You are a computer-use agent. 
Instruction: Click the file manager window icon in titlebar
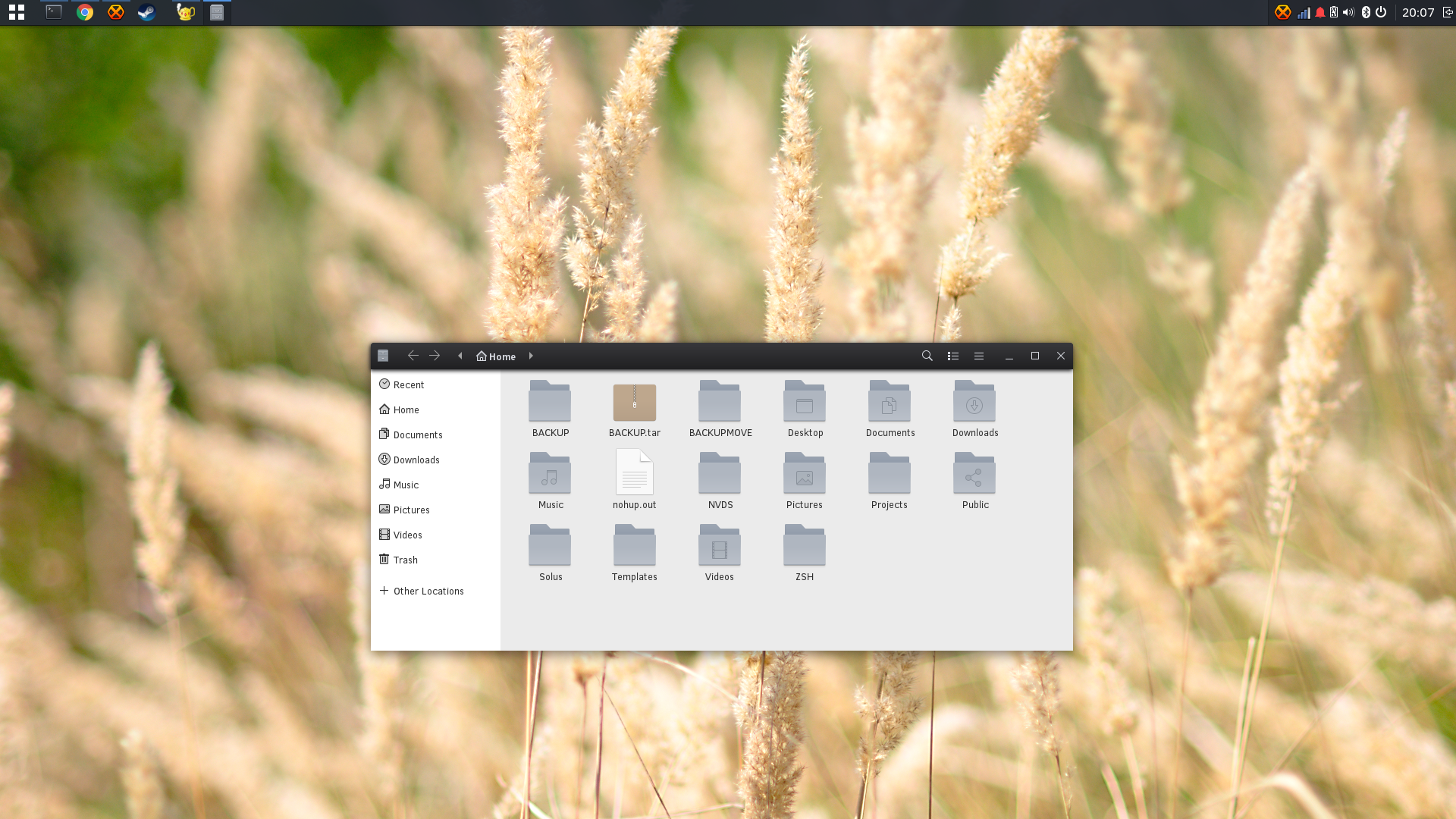pyautogui.click(x=383, y=356)
